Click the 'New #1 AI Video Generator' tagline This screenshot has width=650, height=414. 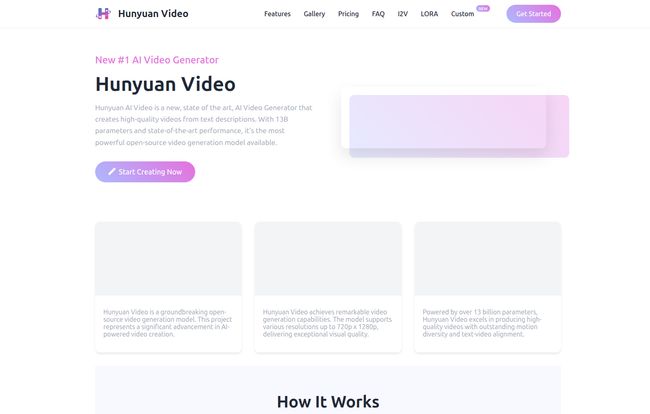[157, 60]
